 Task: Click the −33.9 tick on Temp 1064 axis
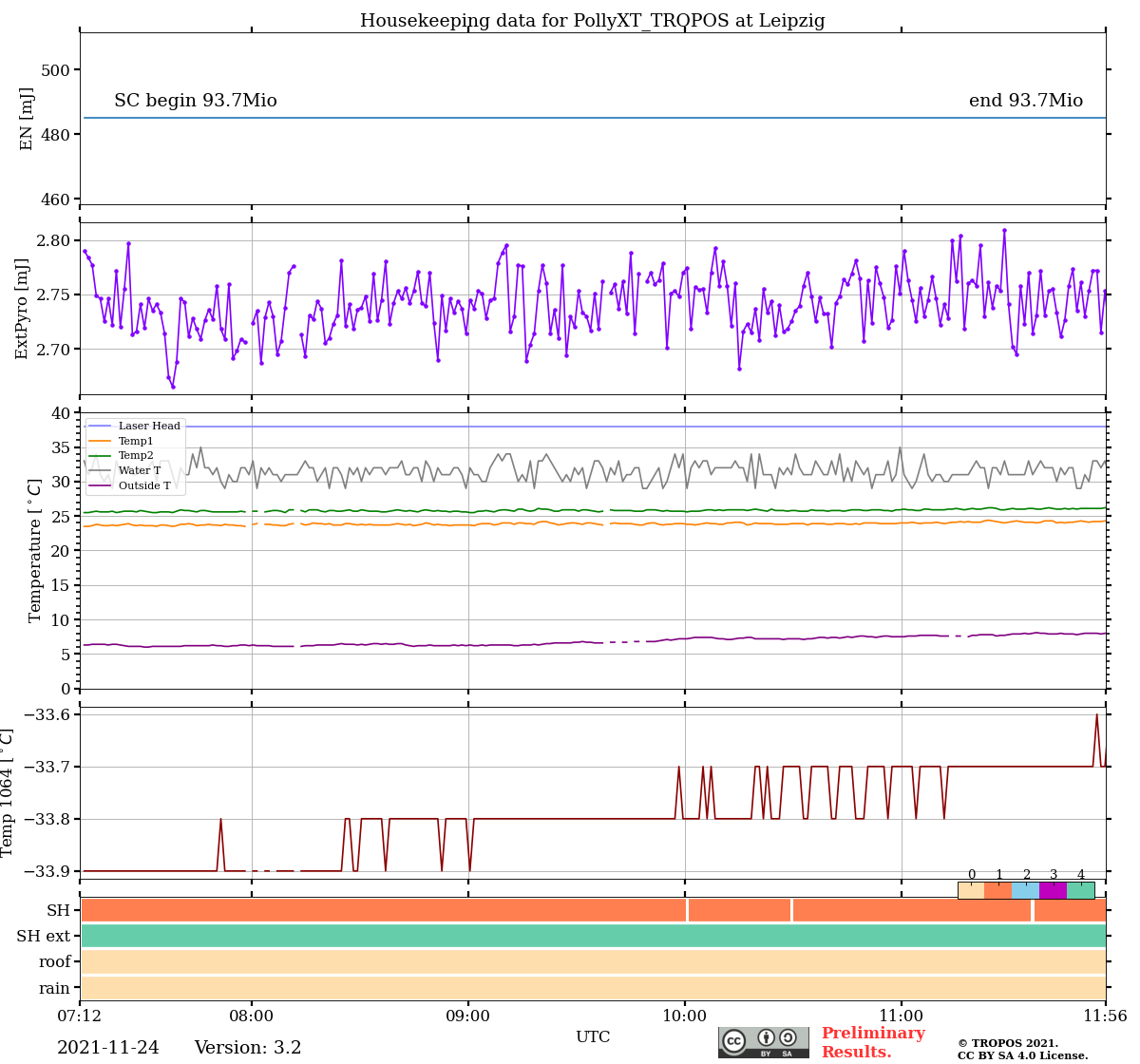[x=47, y=871]
